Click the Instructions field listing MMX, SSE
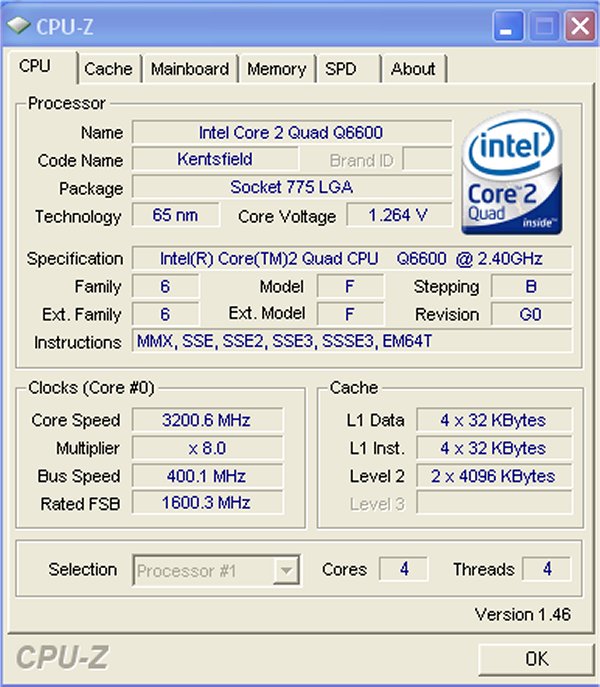 click(x=352, y=341)
